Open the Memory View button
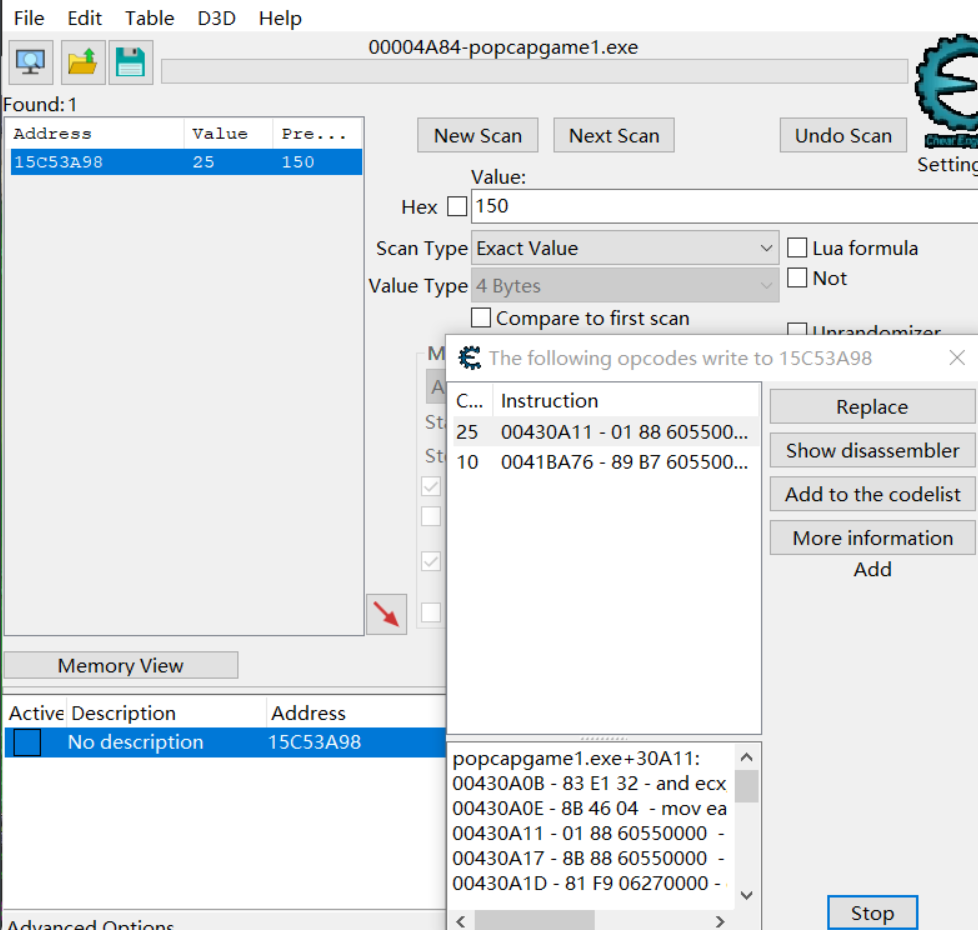Screen dimensions: 978x930 (121, 666)
